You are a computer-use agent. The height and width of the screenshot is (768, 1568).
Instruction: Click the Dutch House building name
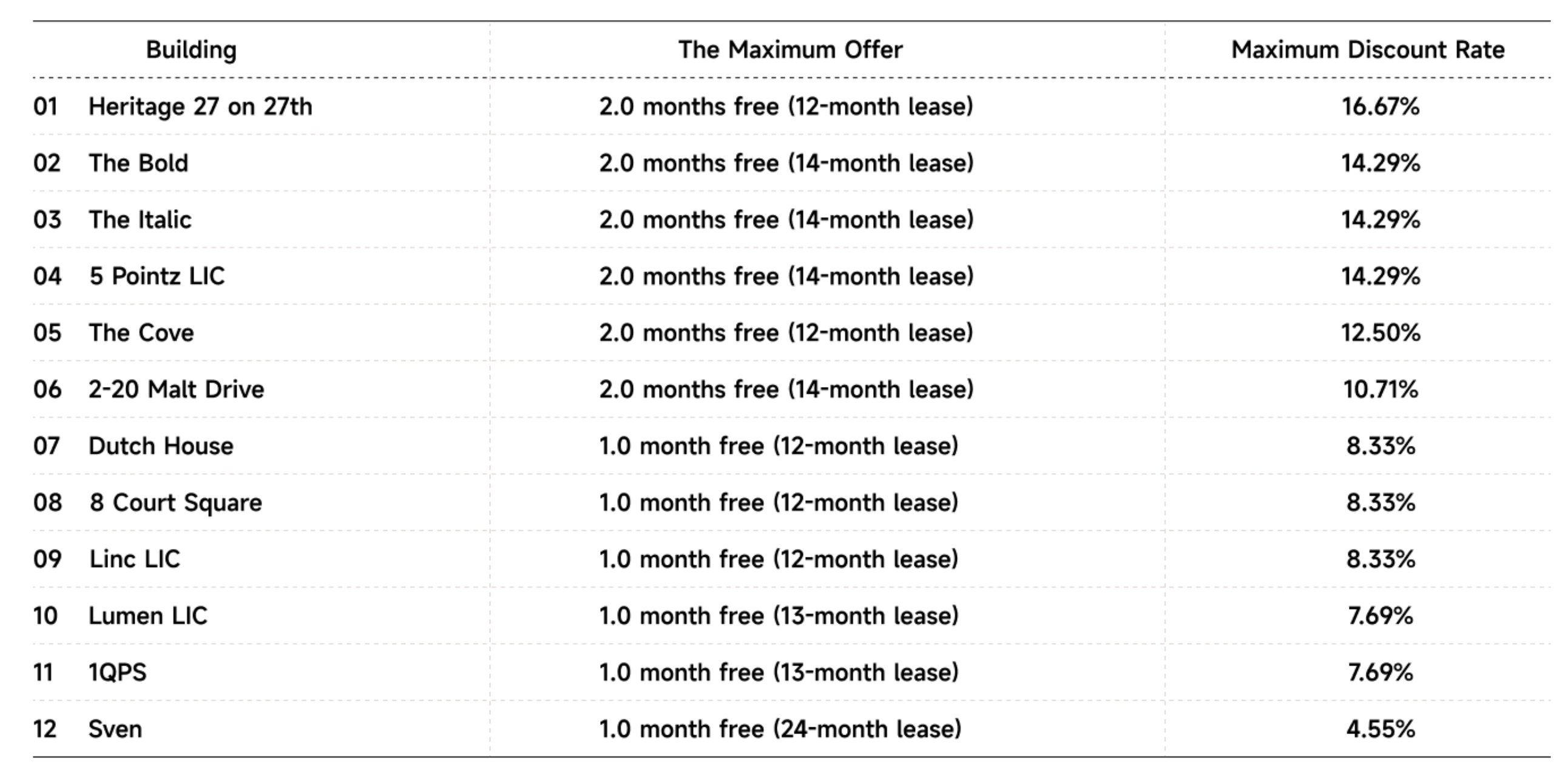(x=161, y=446)
